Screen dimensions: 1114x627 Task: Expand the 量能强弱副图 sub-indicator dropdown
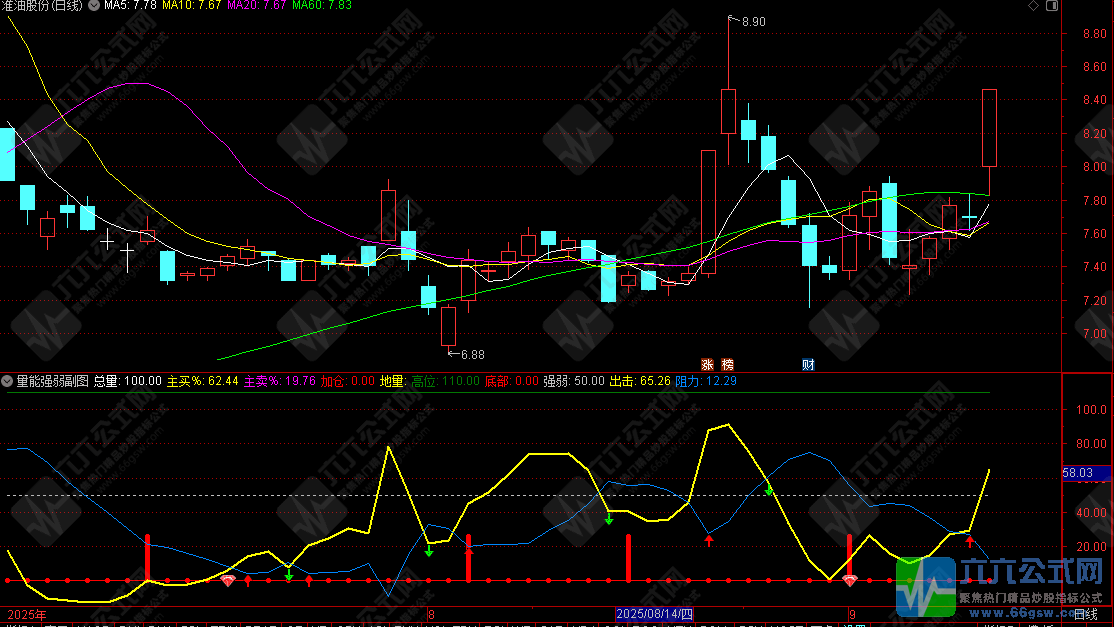[x=8, y=381]
